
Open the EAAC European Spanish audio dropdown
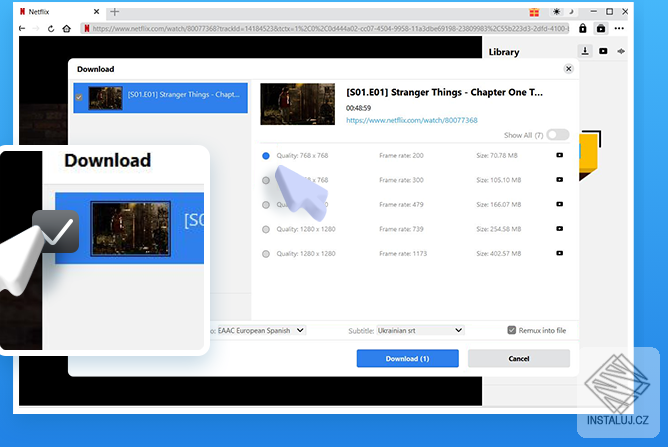point(261,330)
